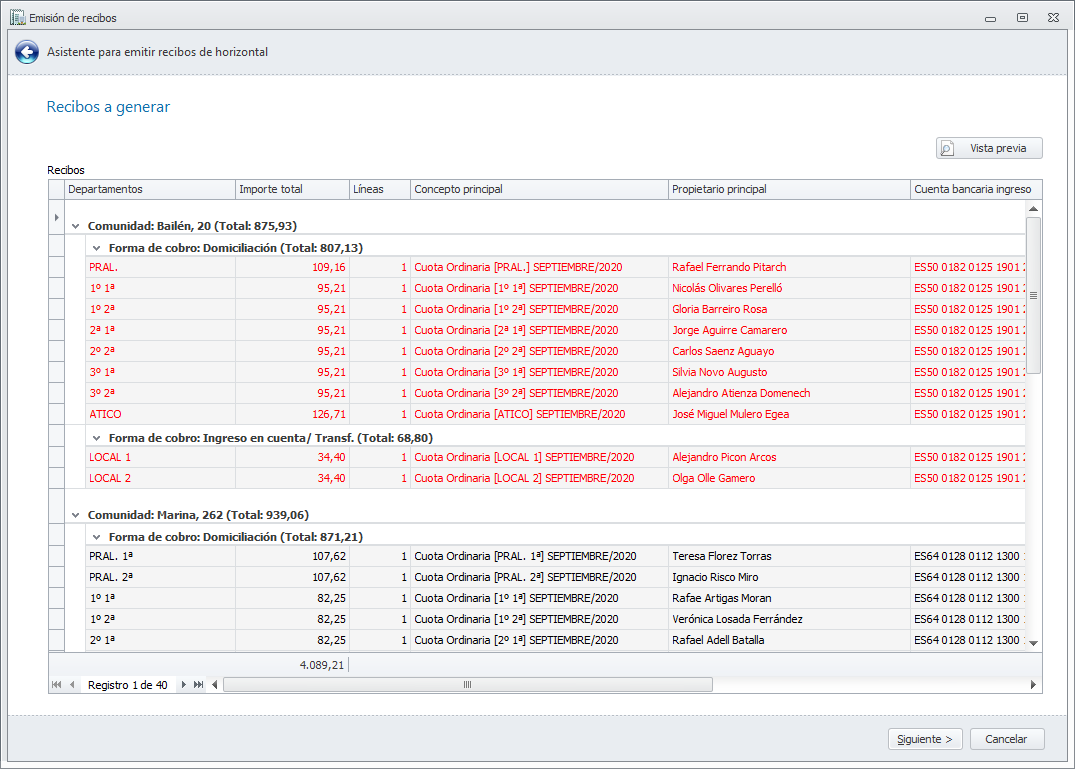Screen dimensions: 1075x769
Task: Jump to the last record in navigator
Action: (198, 685)
